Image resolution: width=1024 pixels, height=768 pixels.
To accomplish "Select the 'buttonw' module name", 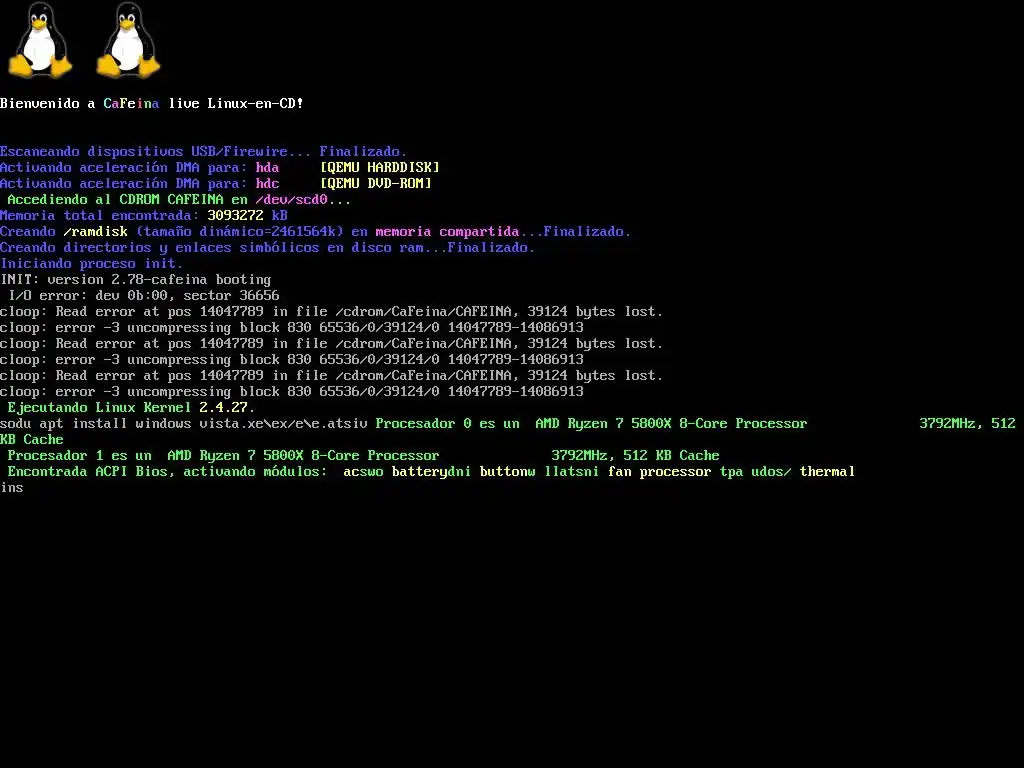I will 507,472.
